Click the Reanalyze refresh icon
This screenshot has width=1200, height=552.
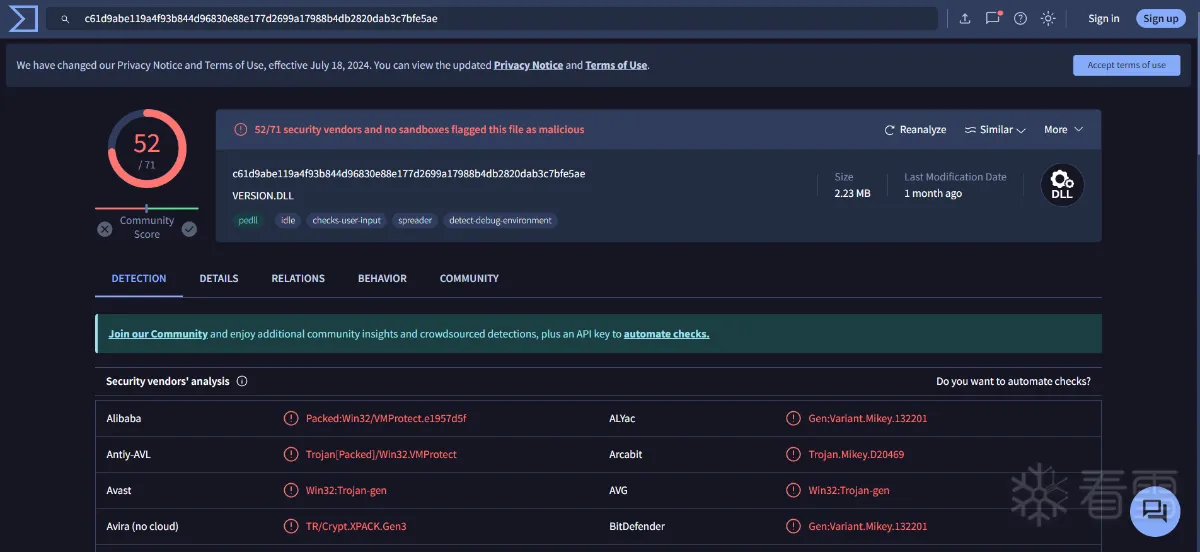coord(889,130)
